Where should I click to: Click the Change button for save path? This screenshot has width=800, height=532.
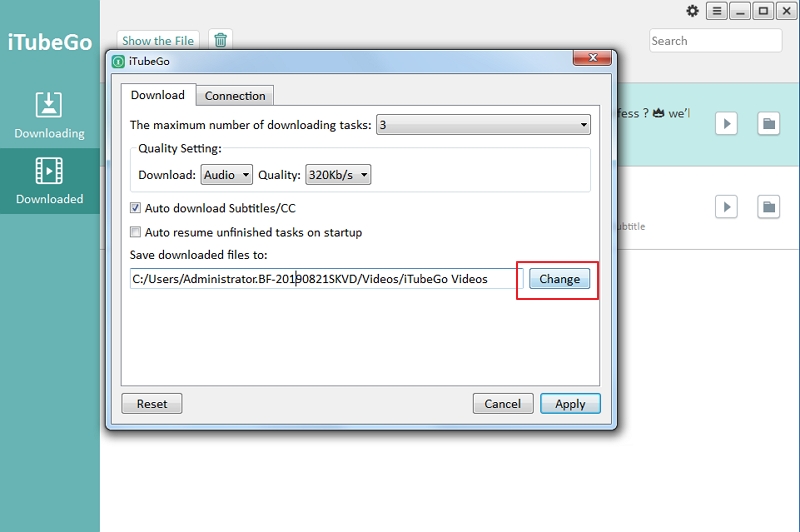559,279
